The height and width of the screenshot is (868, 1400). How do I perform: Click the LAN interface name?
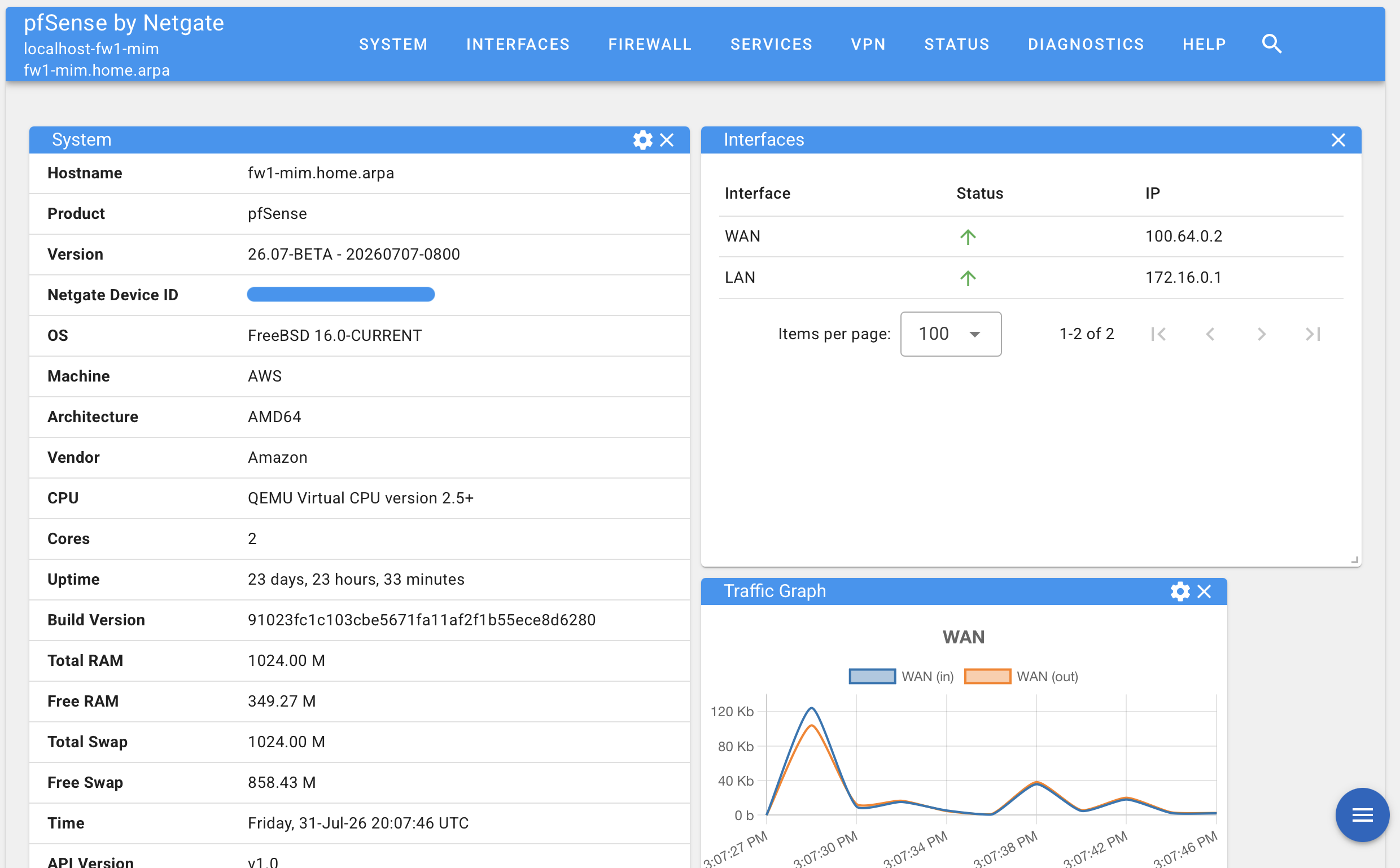[x=740, y=278]
